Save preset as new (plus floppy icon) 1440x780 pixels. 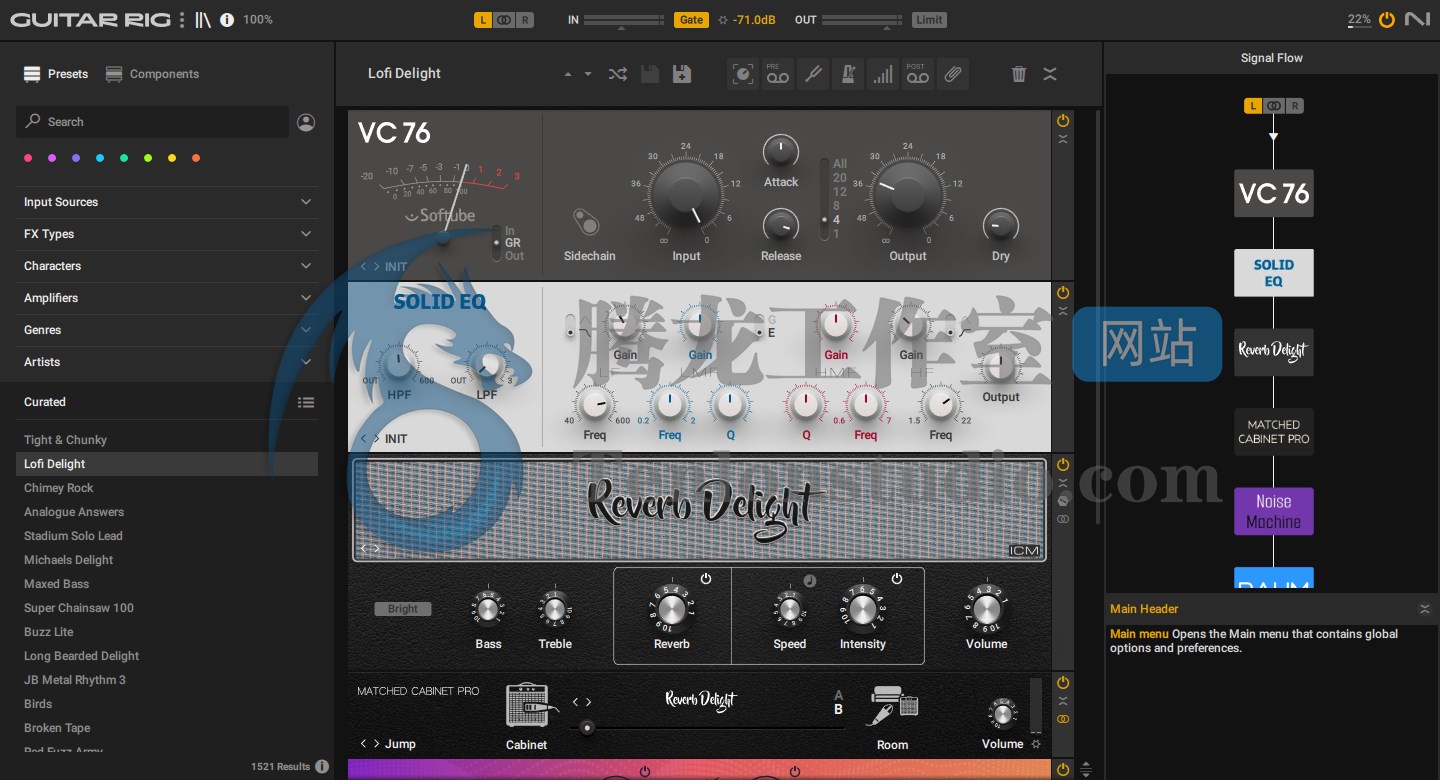pos(682,74)
